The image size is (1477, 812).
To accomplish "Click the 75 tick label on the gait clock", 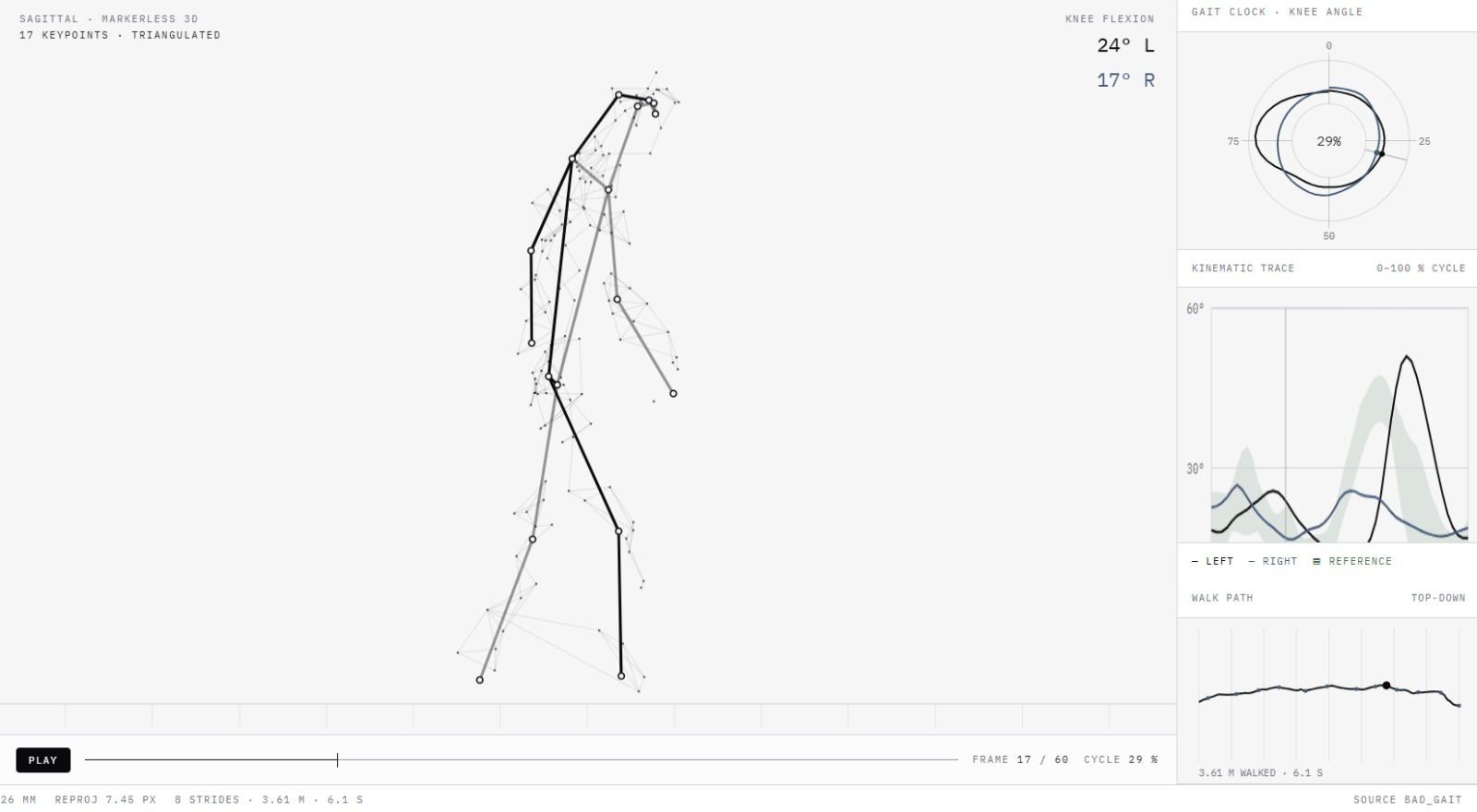I will tap(1233, 142).
